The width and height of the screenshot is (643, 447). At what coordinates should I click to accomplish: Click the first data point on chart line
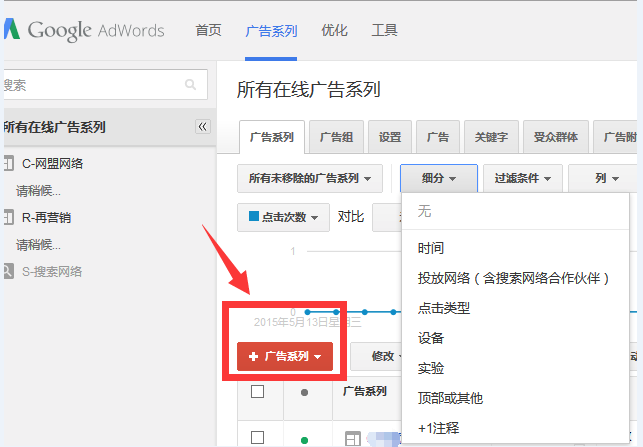[x=308, y=312]
